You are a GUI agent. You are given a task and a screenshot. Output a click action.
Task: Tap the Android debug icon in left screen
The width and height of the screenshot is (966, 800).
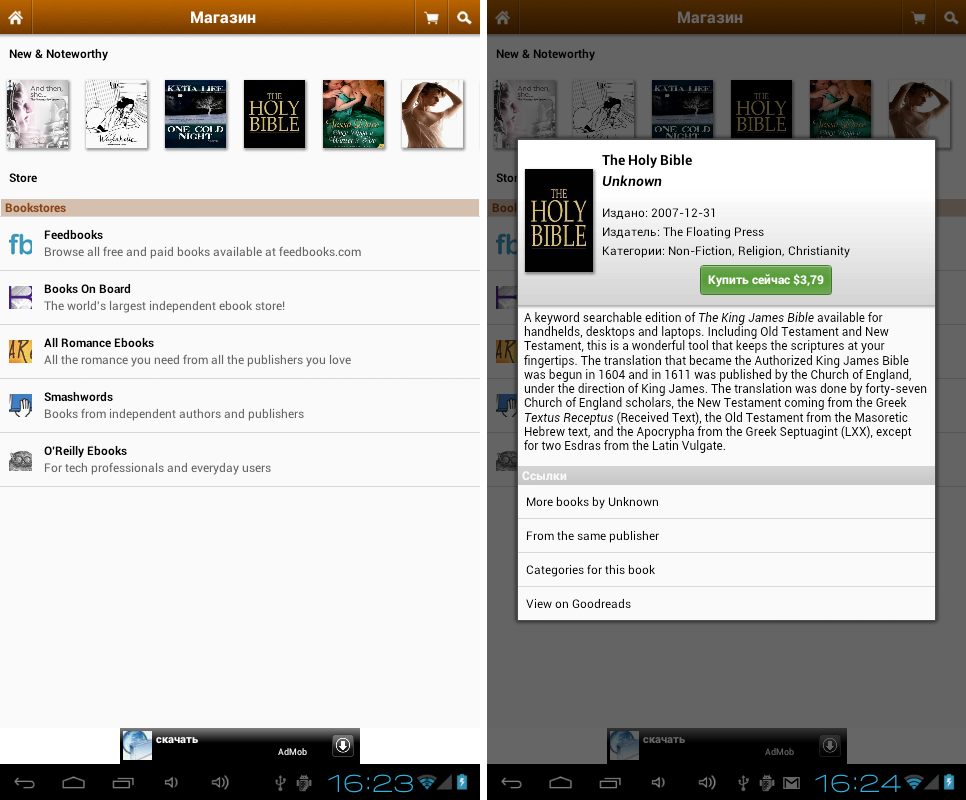click(x=304, y=783)
